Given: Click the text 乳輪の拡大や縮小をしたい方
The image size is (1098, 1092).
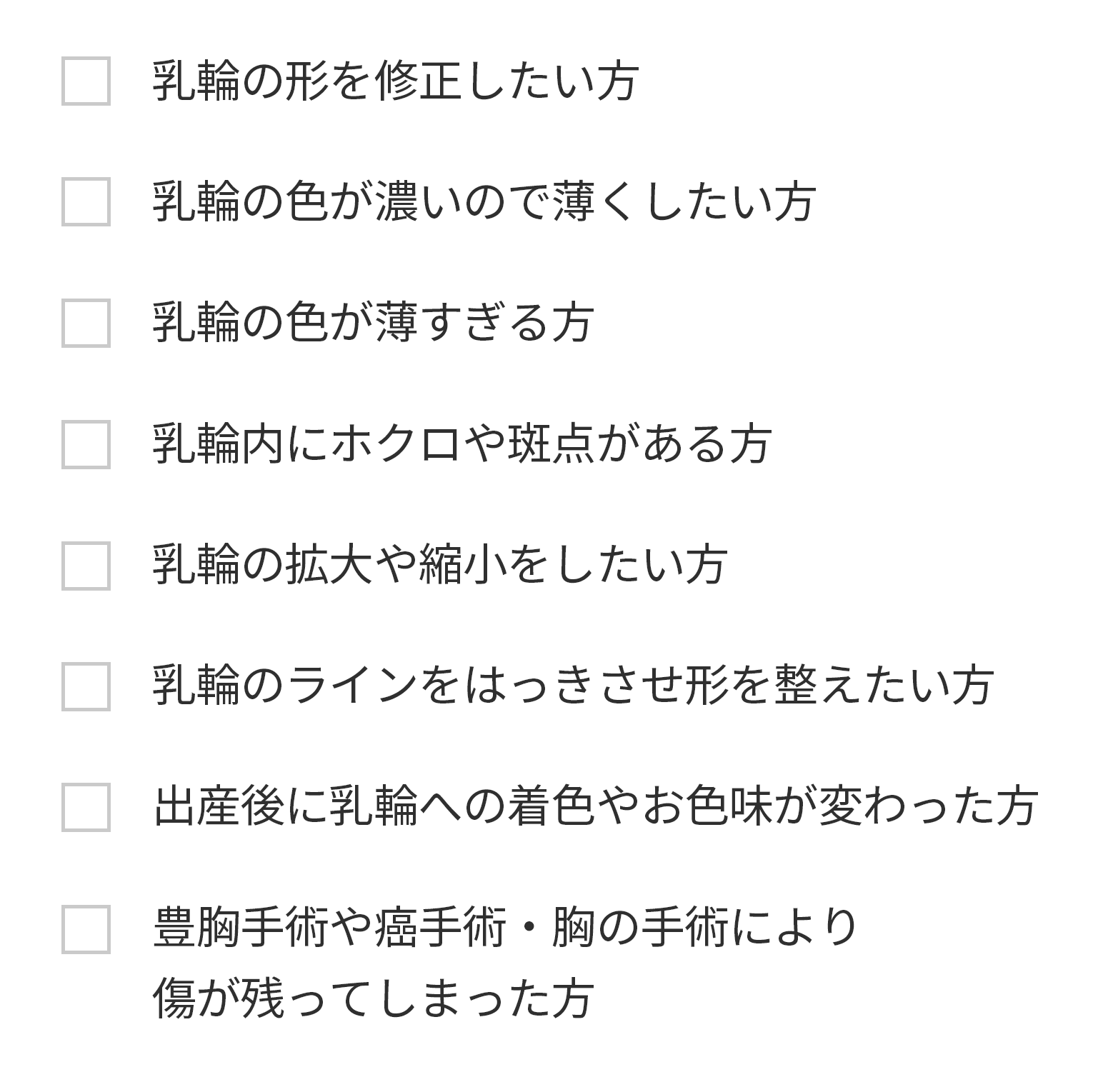Looking at the screenshot, I should point(439,566).
